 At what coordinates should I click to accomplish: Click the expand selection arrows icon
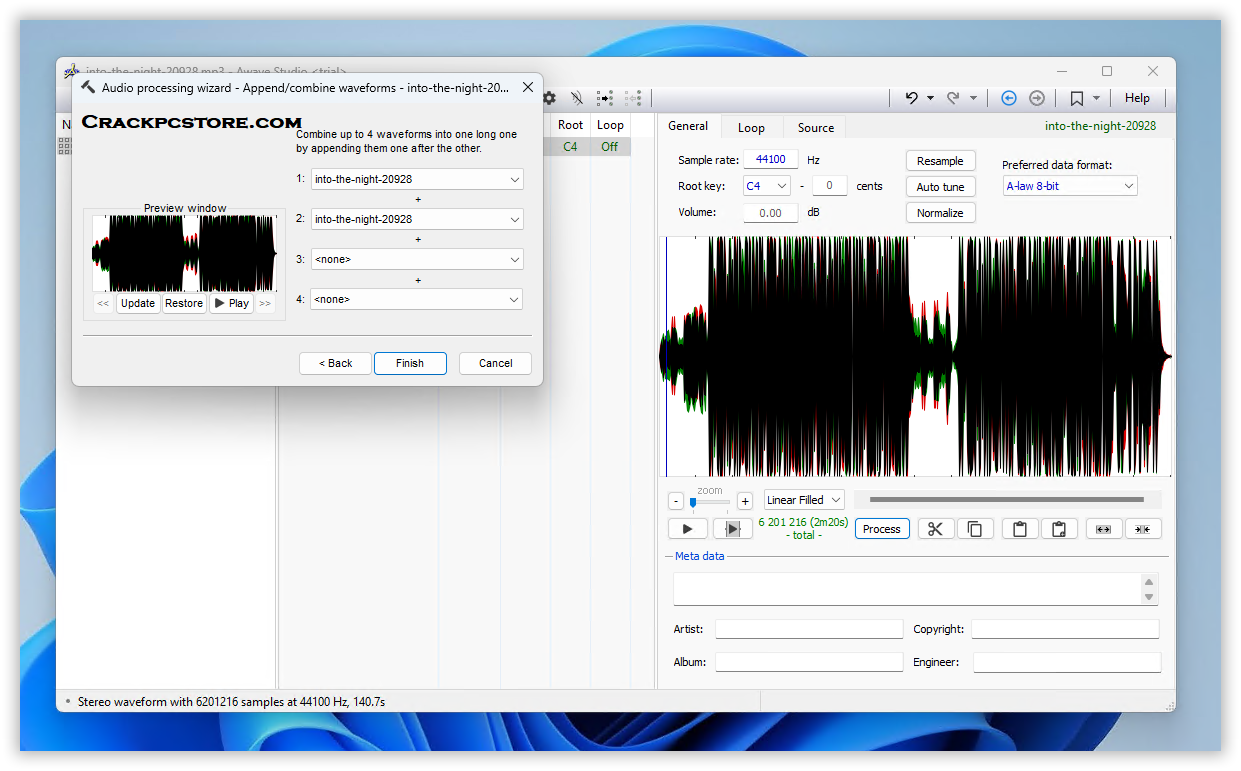click(1103, 529)
